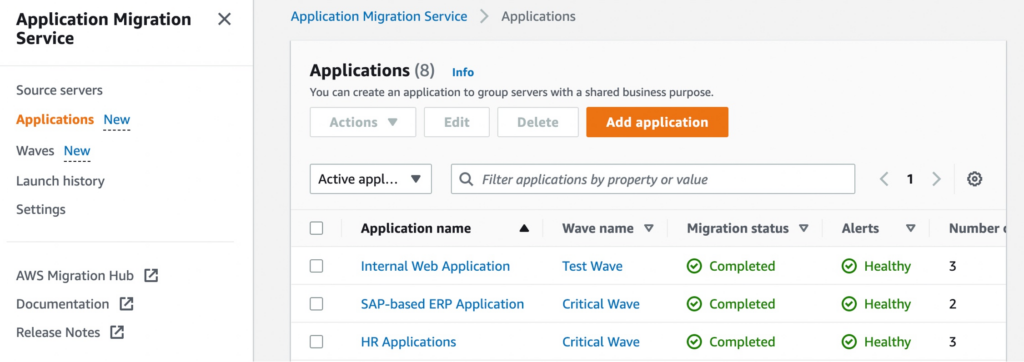Select the HR Applications row checkbox
This screenshot has height=362, width=1024.
(x=317, y=342)
